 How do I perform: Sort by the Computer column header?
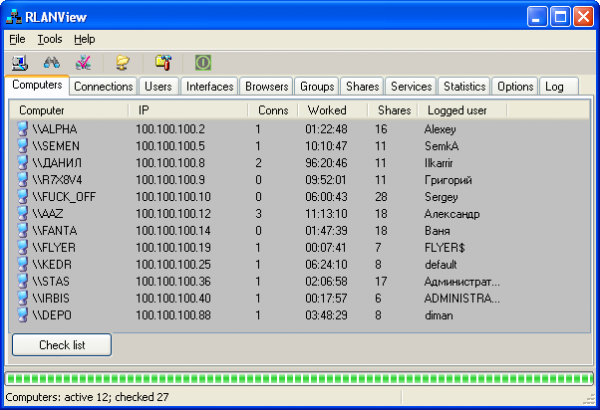tap(69, 110)
